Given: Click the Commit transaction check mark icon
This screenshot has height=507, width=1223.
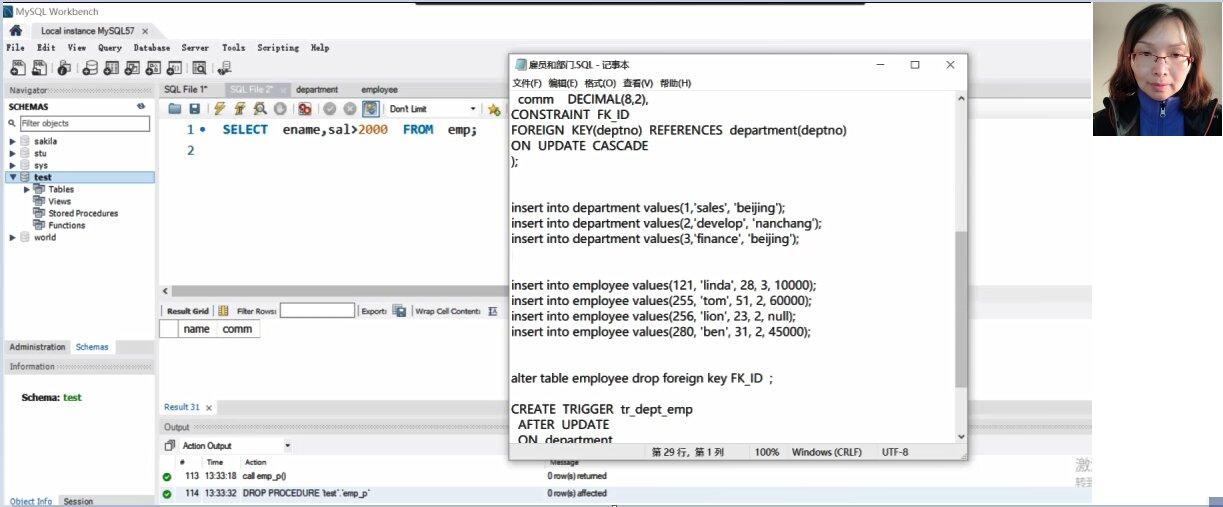Looking at the screenshot, I should point(330,109).
